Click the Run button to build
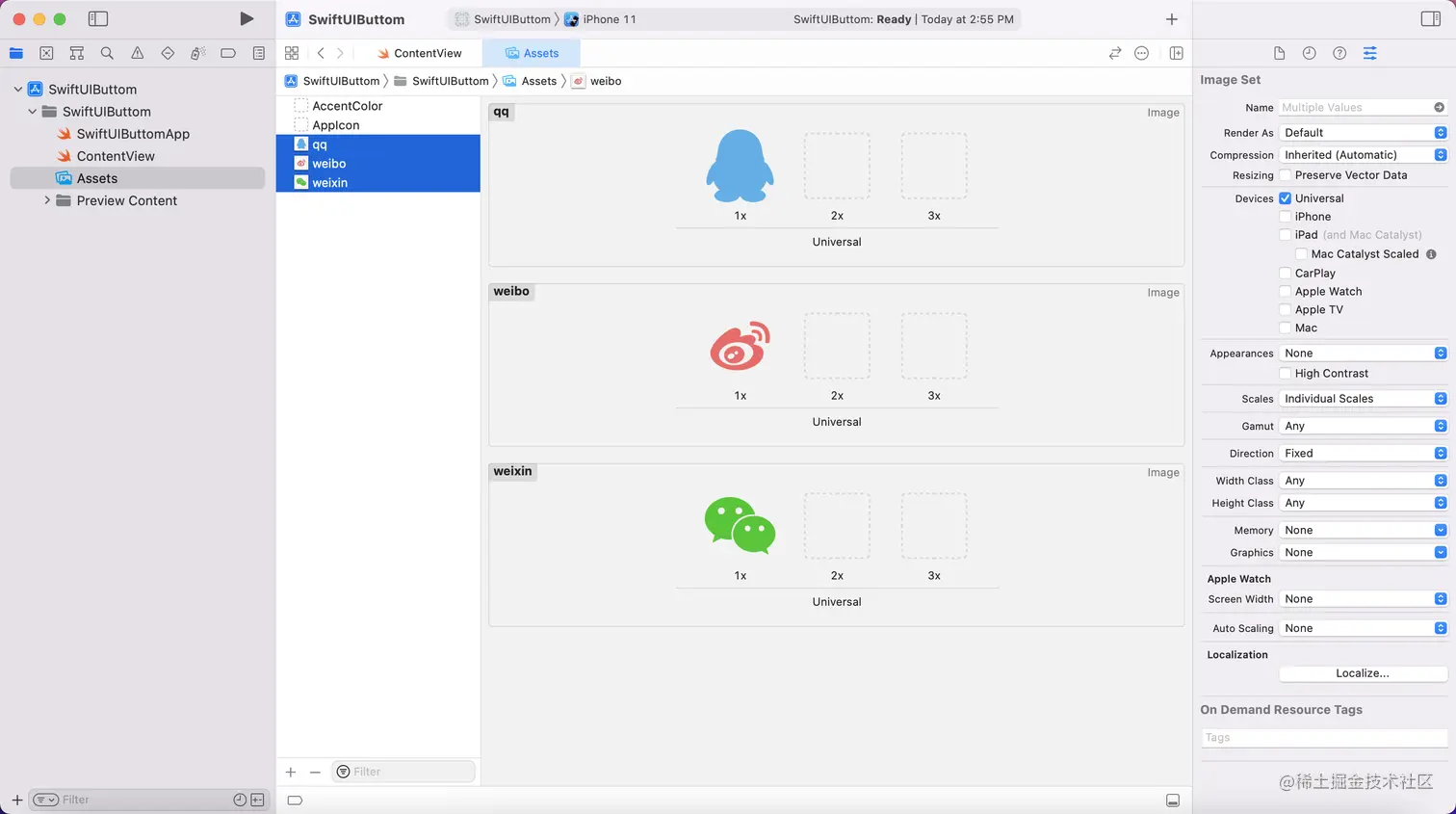 click(x=247, y=17)
